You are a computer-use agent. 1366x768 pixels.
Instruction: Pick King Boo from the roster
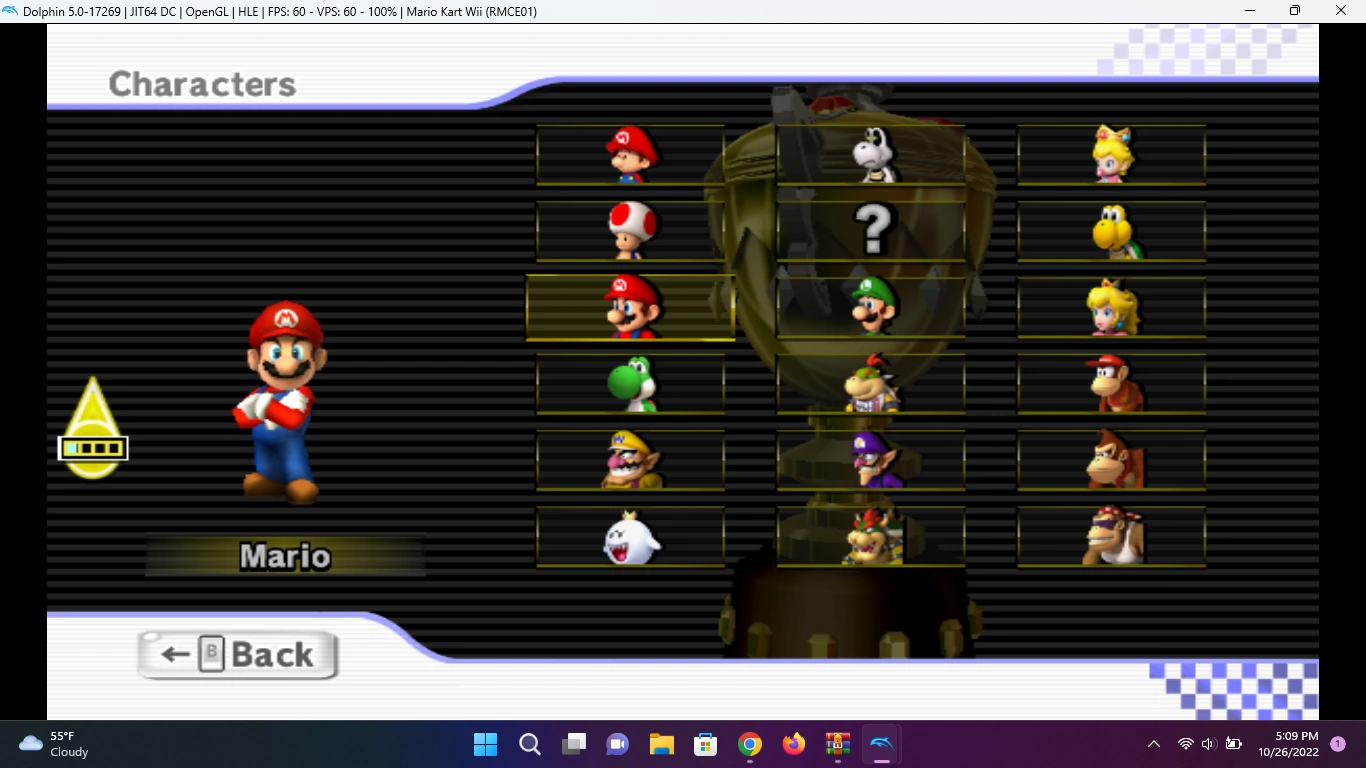pyautogui.click(x=630, y=537)
